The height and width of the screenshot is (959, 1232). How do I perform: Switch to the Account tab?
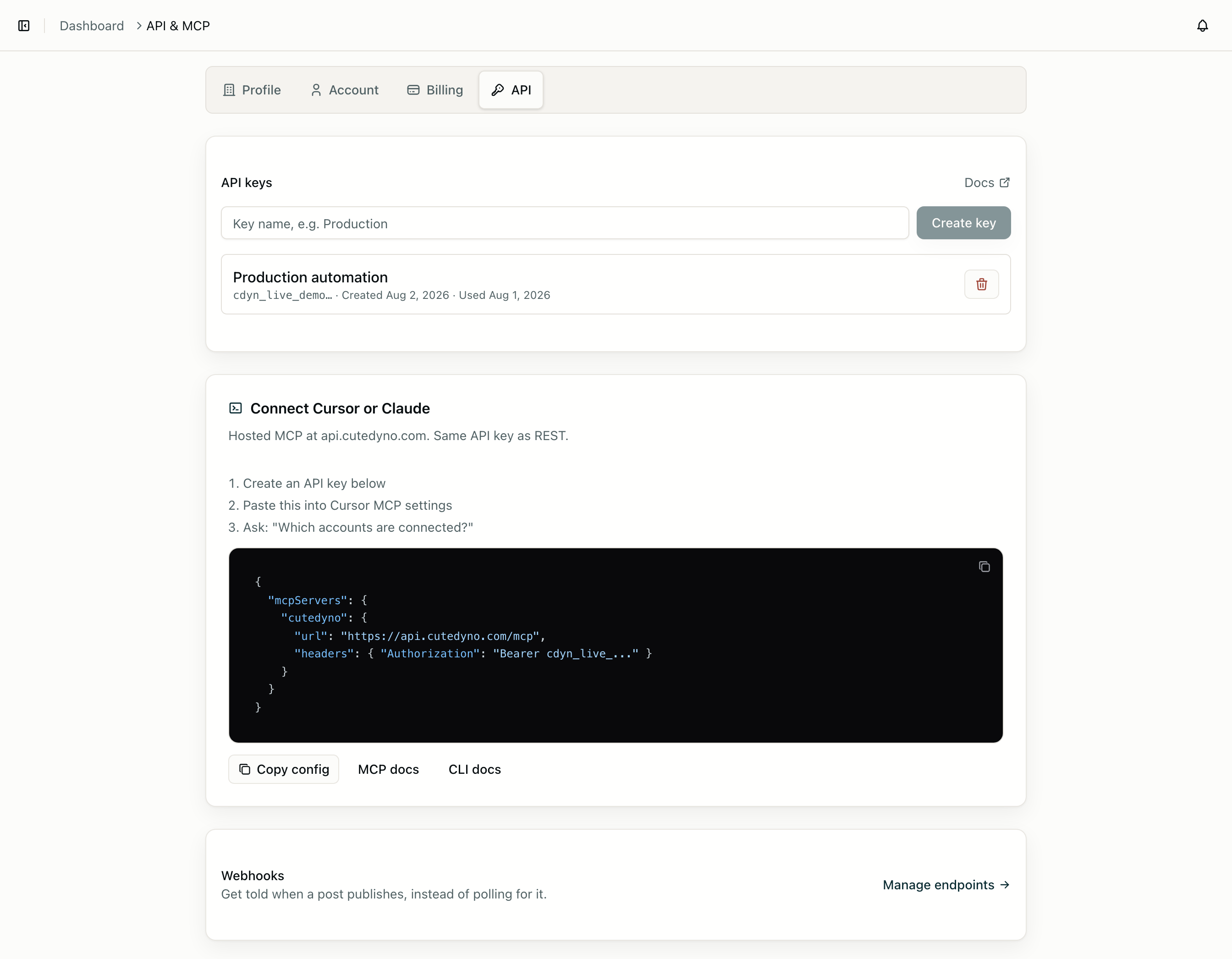tap(345, 90)
